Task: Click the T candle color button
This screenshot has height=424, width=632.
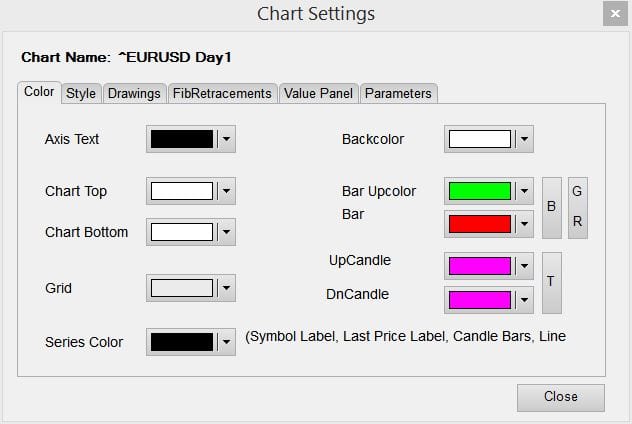Action: click(551, 283)
